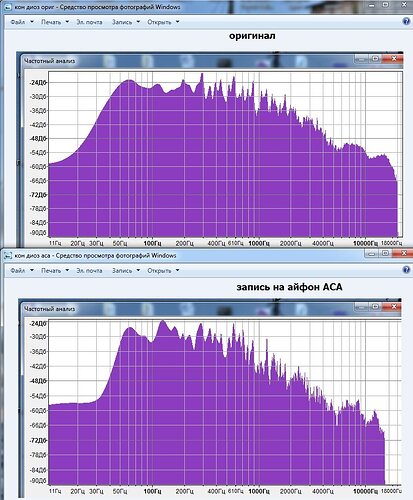Open the Файл menu in the ориг window

(x=22, y=22)
